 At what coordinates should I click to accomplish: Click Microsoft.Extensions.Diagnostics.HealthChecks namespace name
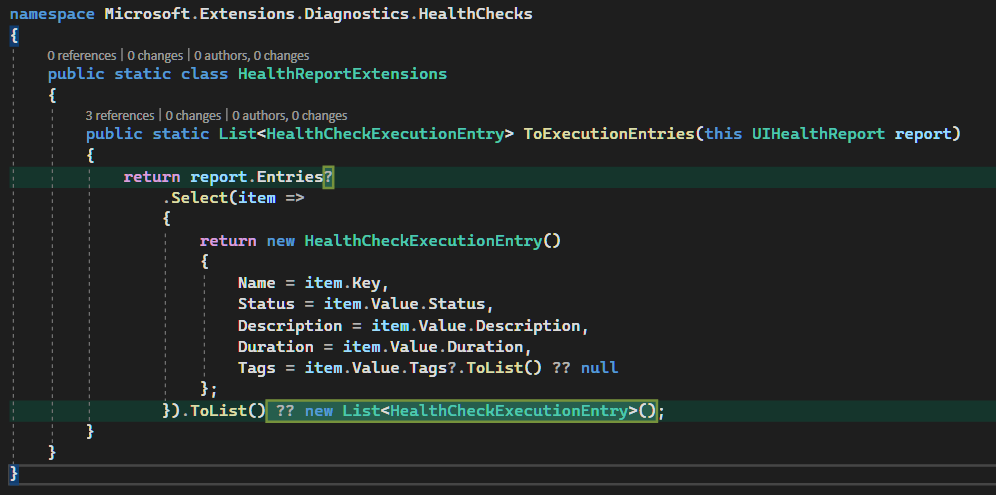pyautogui.click(x=319, y=14)
